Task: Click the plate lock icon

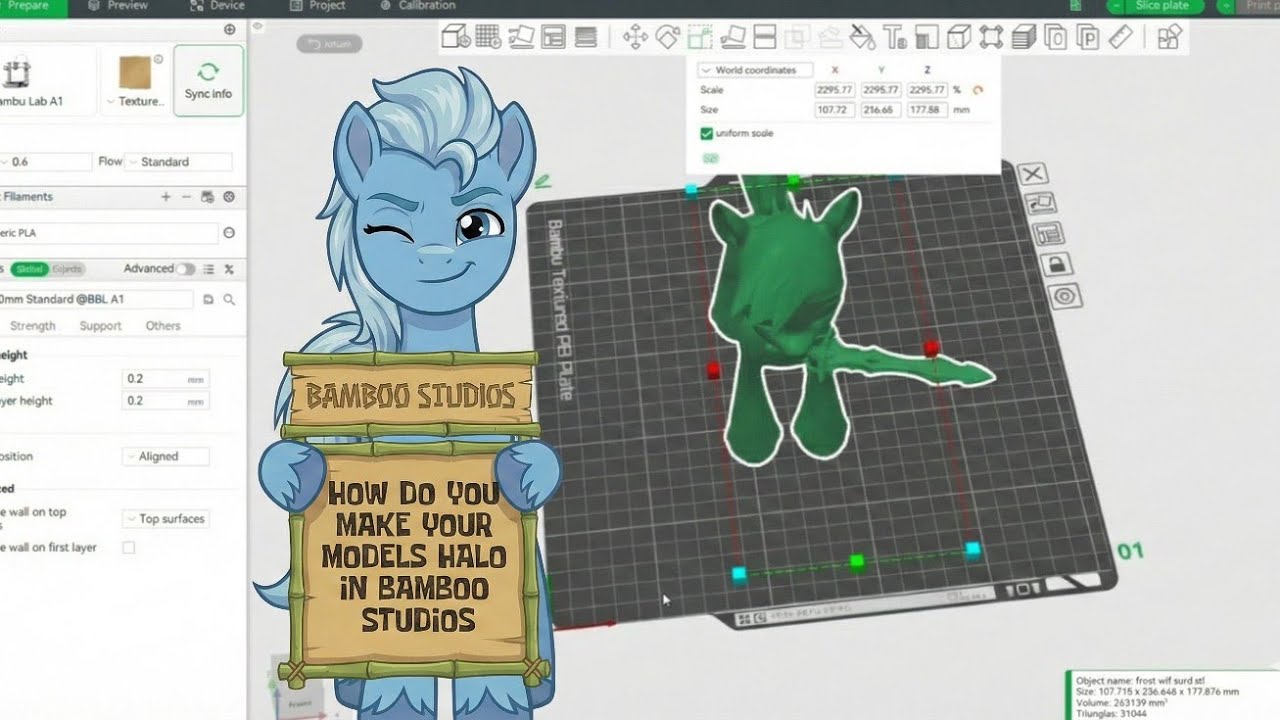Action: (1056, 265)
